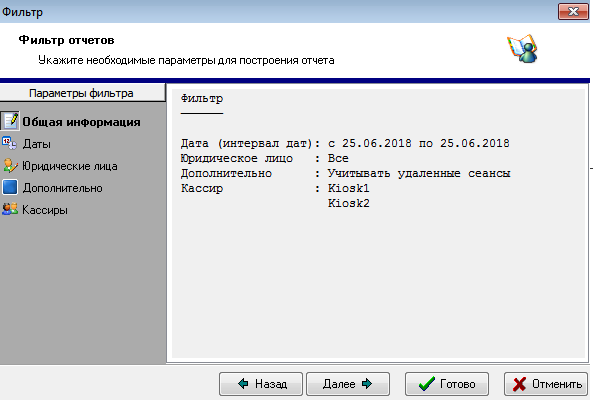
Task: Open the Даты filter section
Action: point(36,144)
